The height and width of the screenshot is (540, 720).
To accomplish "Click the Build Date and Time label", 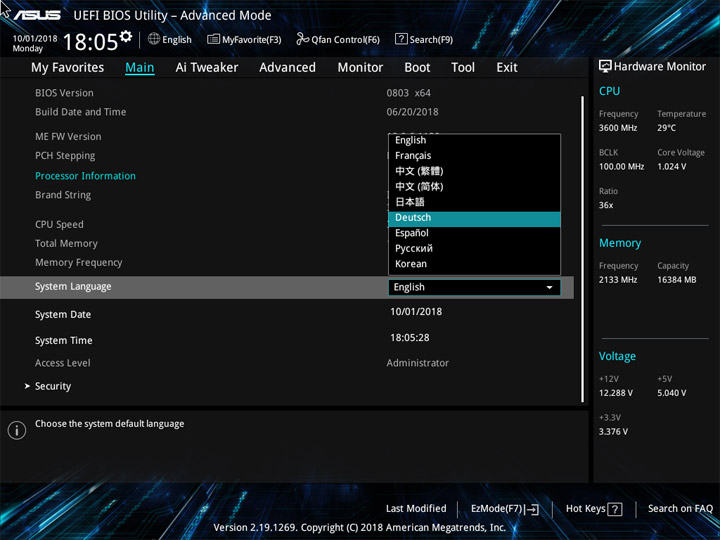I will click(x=80, y=112).
